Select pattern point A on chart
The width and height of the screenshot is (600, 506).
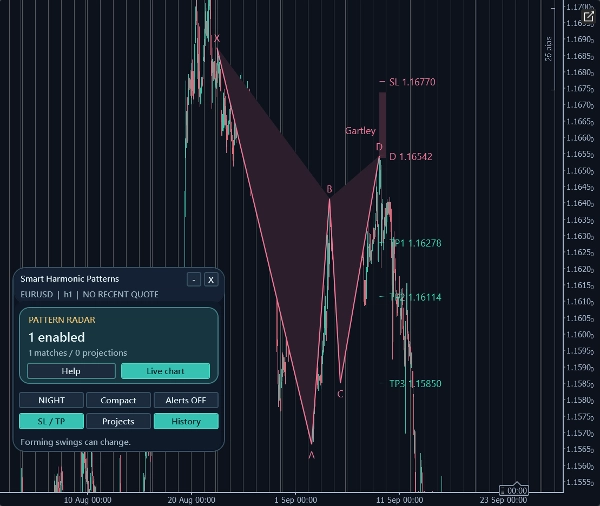pyautogui.click(x=311, y=455)
